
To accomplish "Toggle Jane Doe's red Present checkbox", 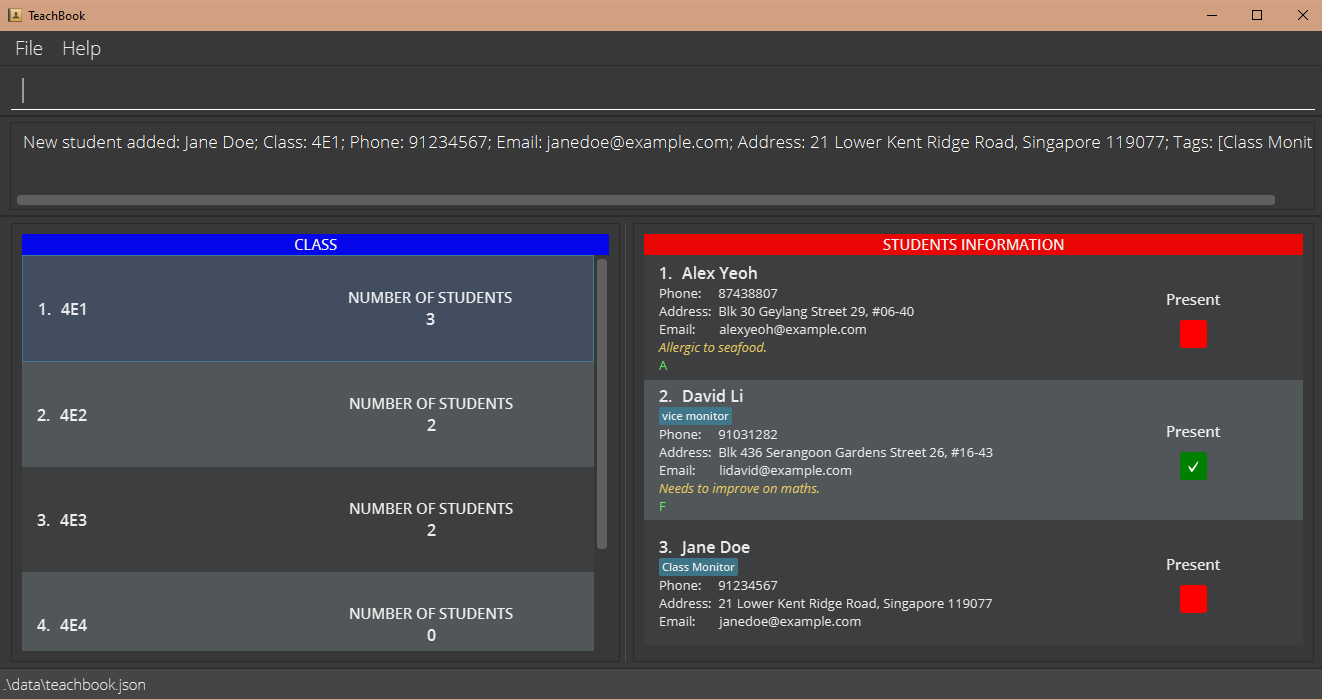I will (1193, 599).
